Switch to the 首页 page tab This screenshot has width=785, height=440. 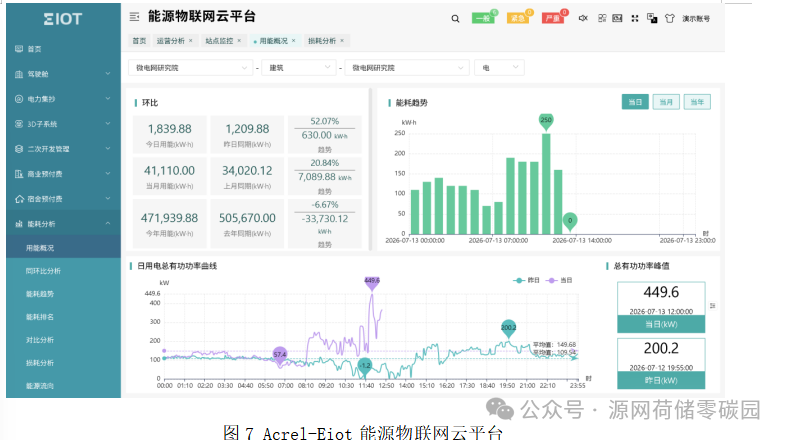[x=139, y=41]
